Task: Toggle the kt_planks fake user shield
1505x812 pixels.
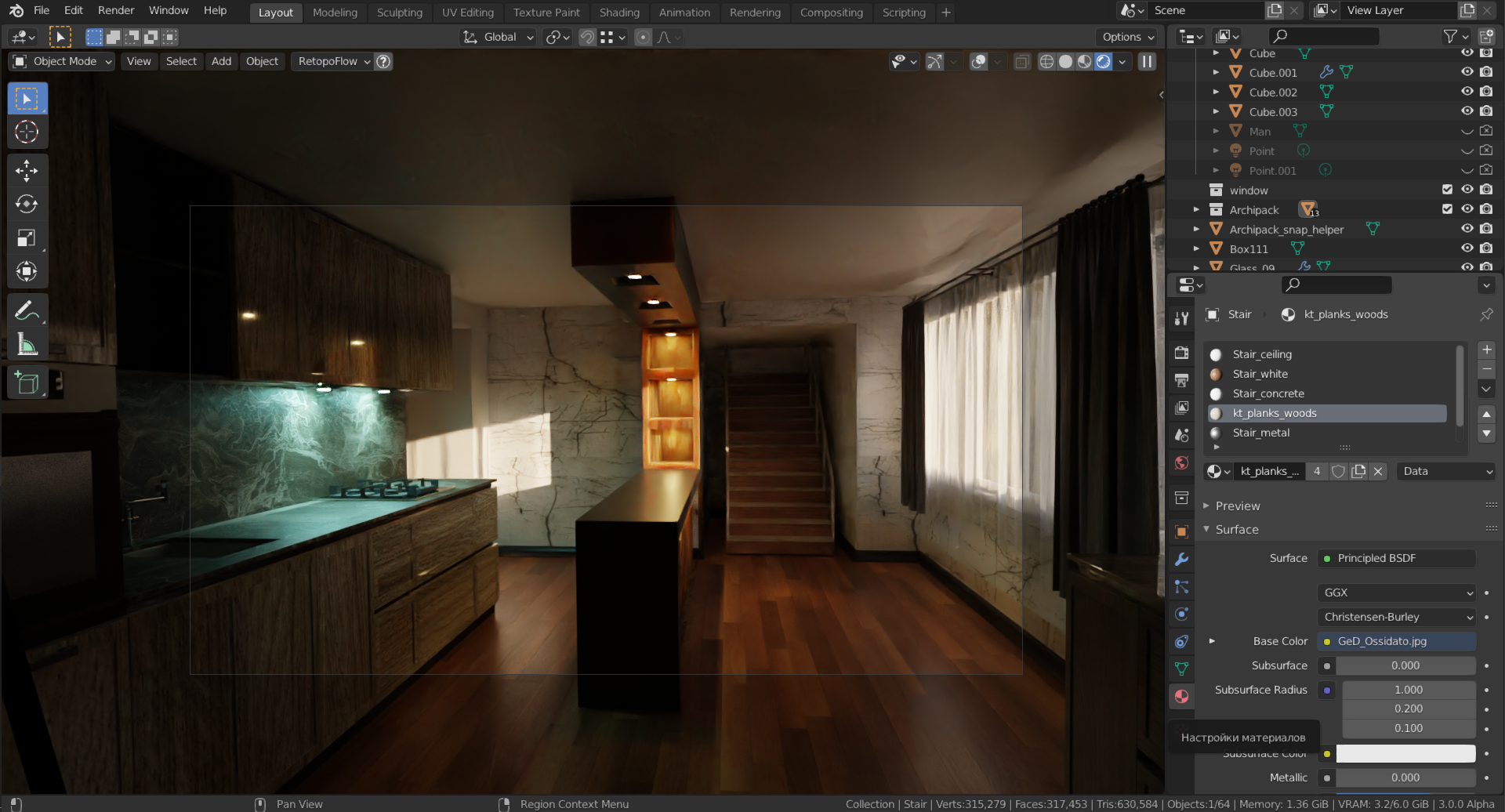Action: pos(1339,471)
